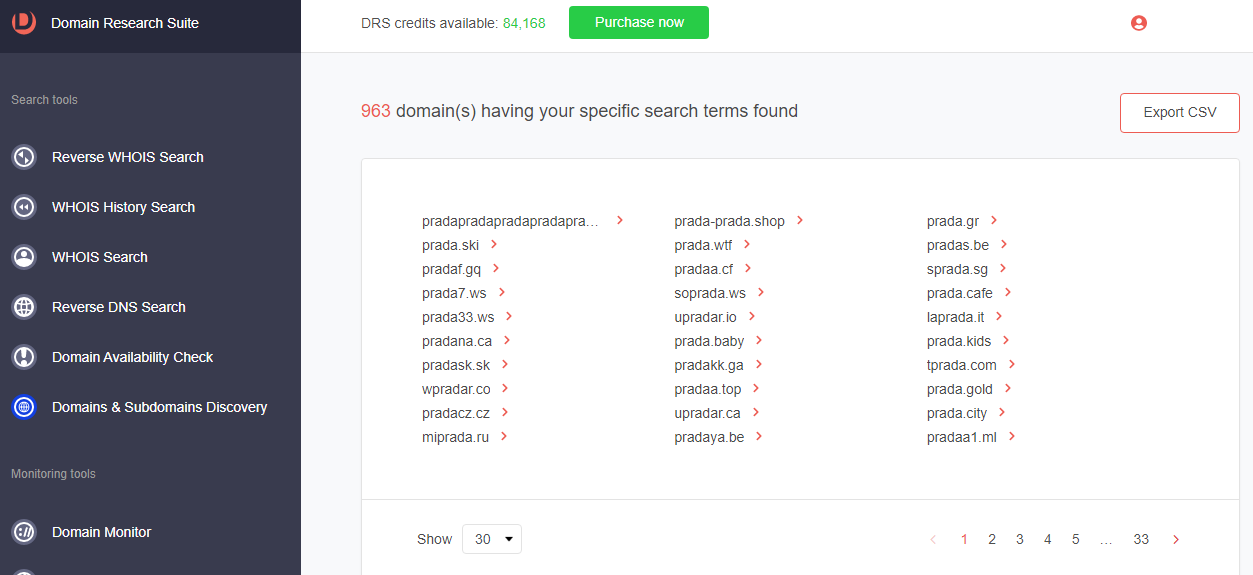Jump to the last page 33
1253x575 pixels.
(1141, 539)
